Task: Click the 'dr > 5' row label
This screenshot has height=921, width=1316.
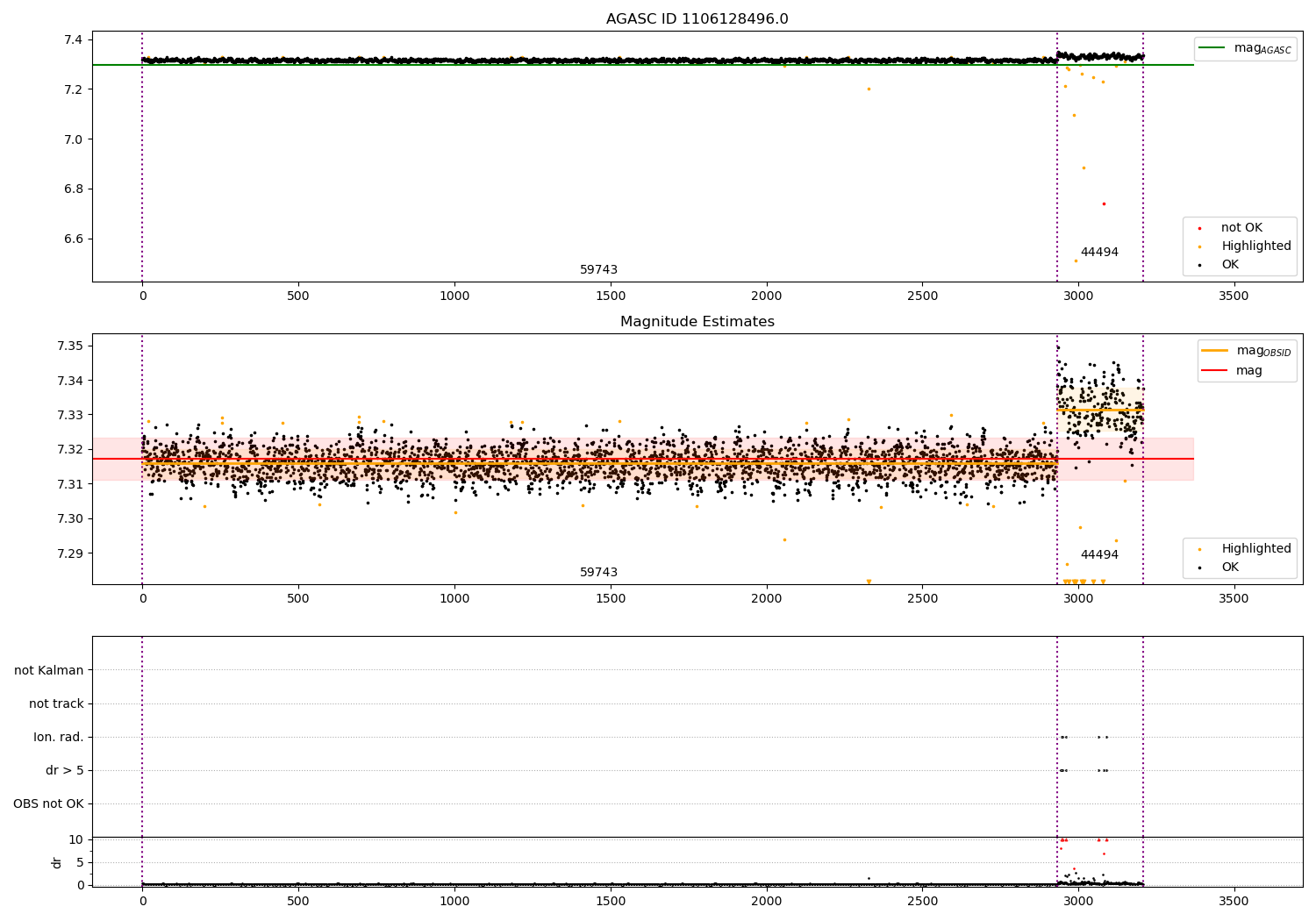Action: click(x=65, y=771)
